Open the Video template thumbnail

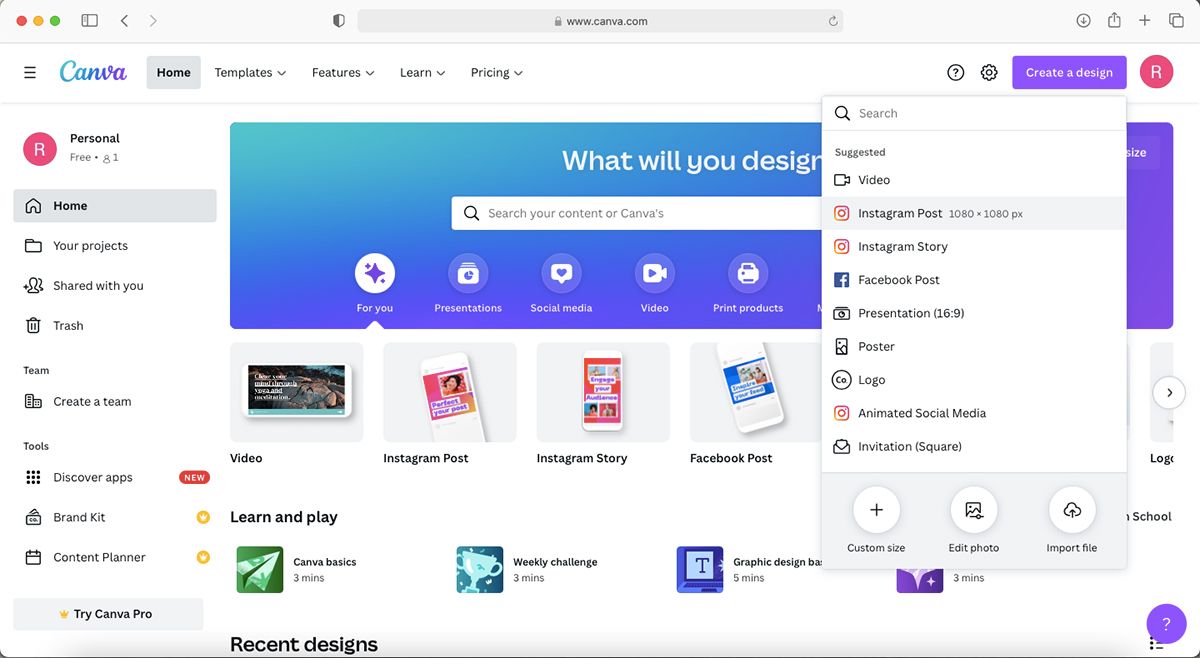pyautogui.click(x=297, y=392)
